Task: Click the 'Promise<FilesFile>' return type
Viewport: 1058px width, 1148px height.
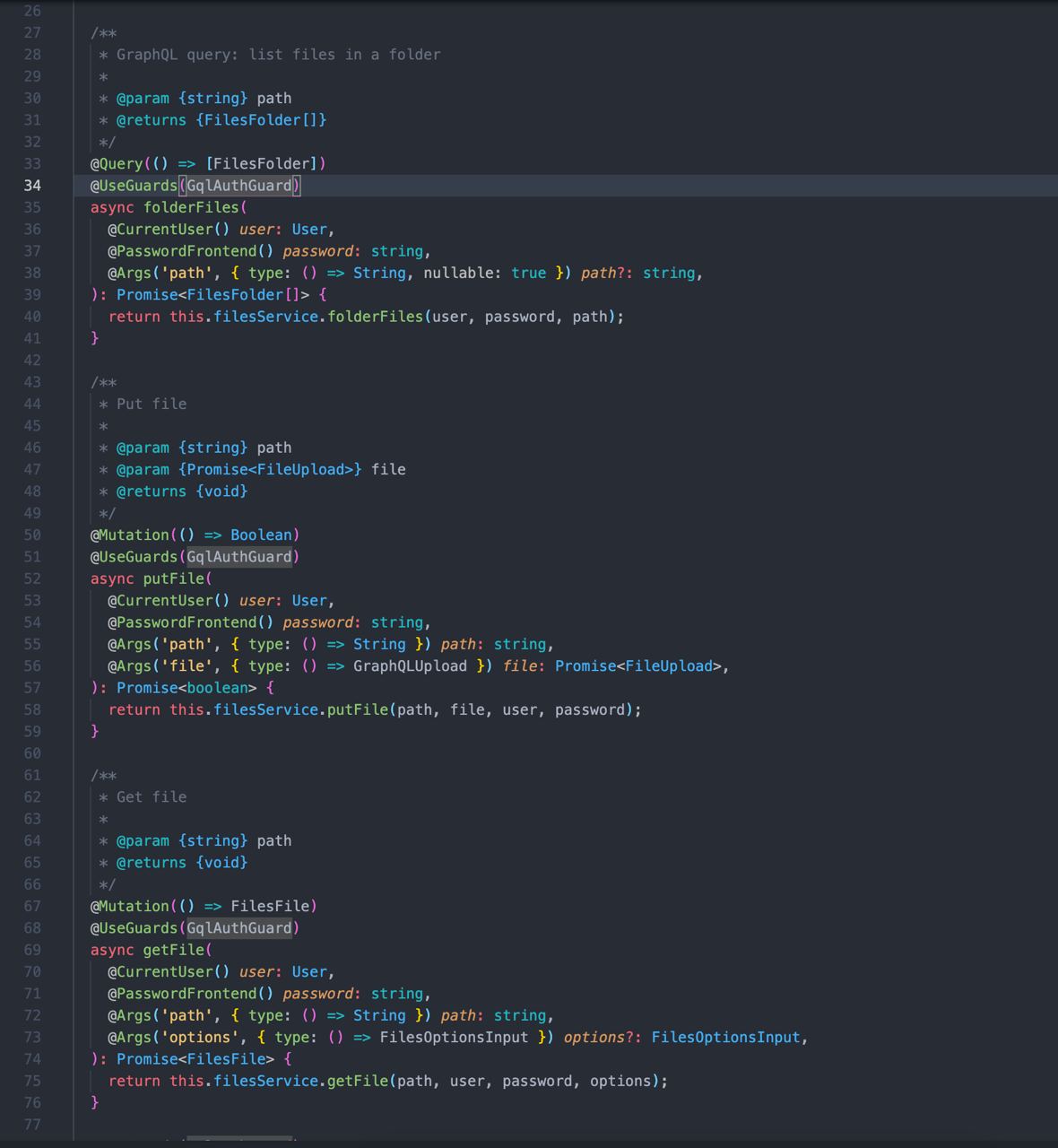Action: point(195,1059)
